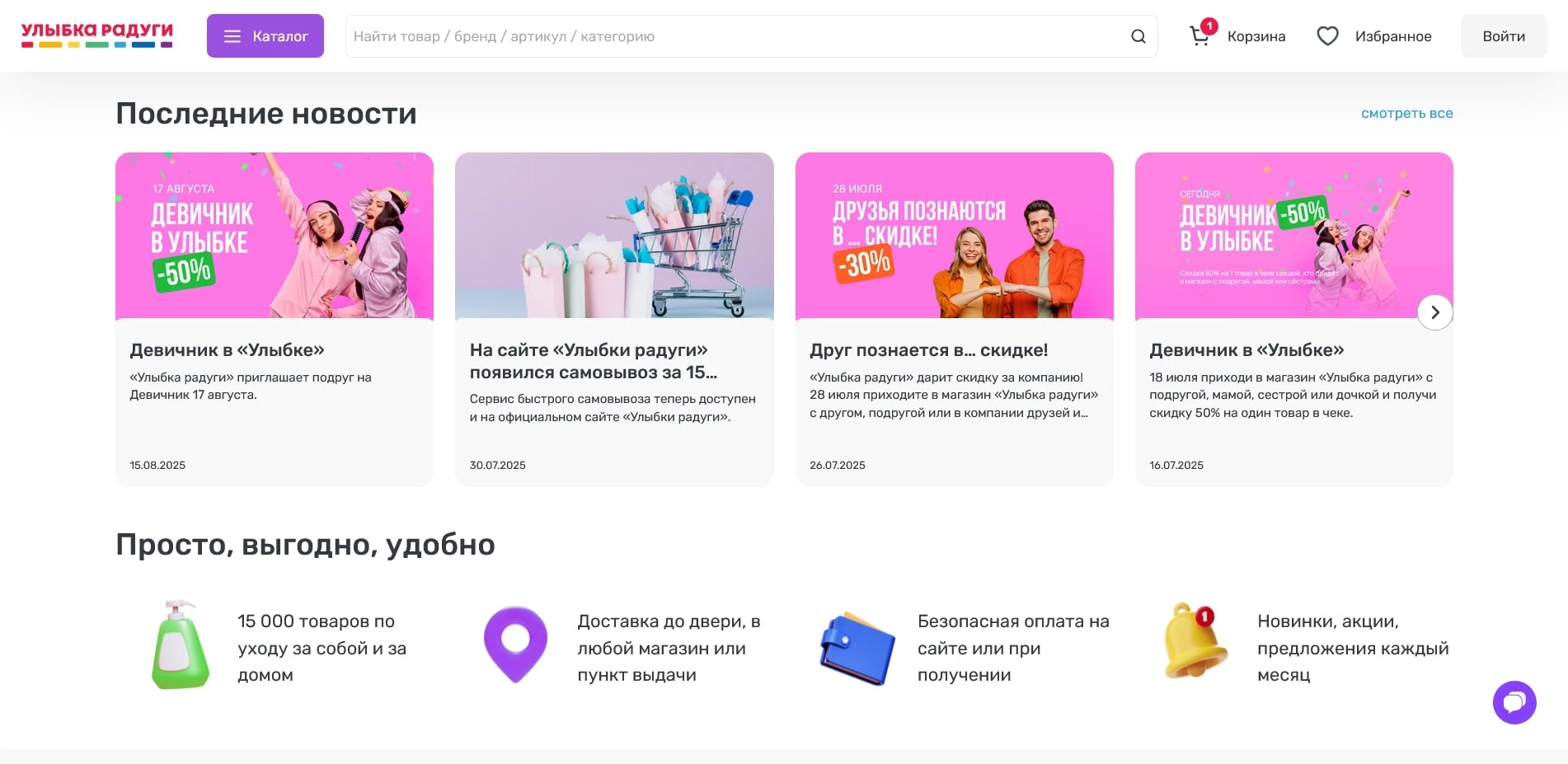Click Войти to sign in
The height and width of the screenshot is (764, 1568).
click(1503, 35)
